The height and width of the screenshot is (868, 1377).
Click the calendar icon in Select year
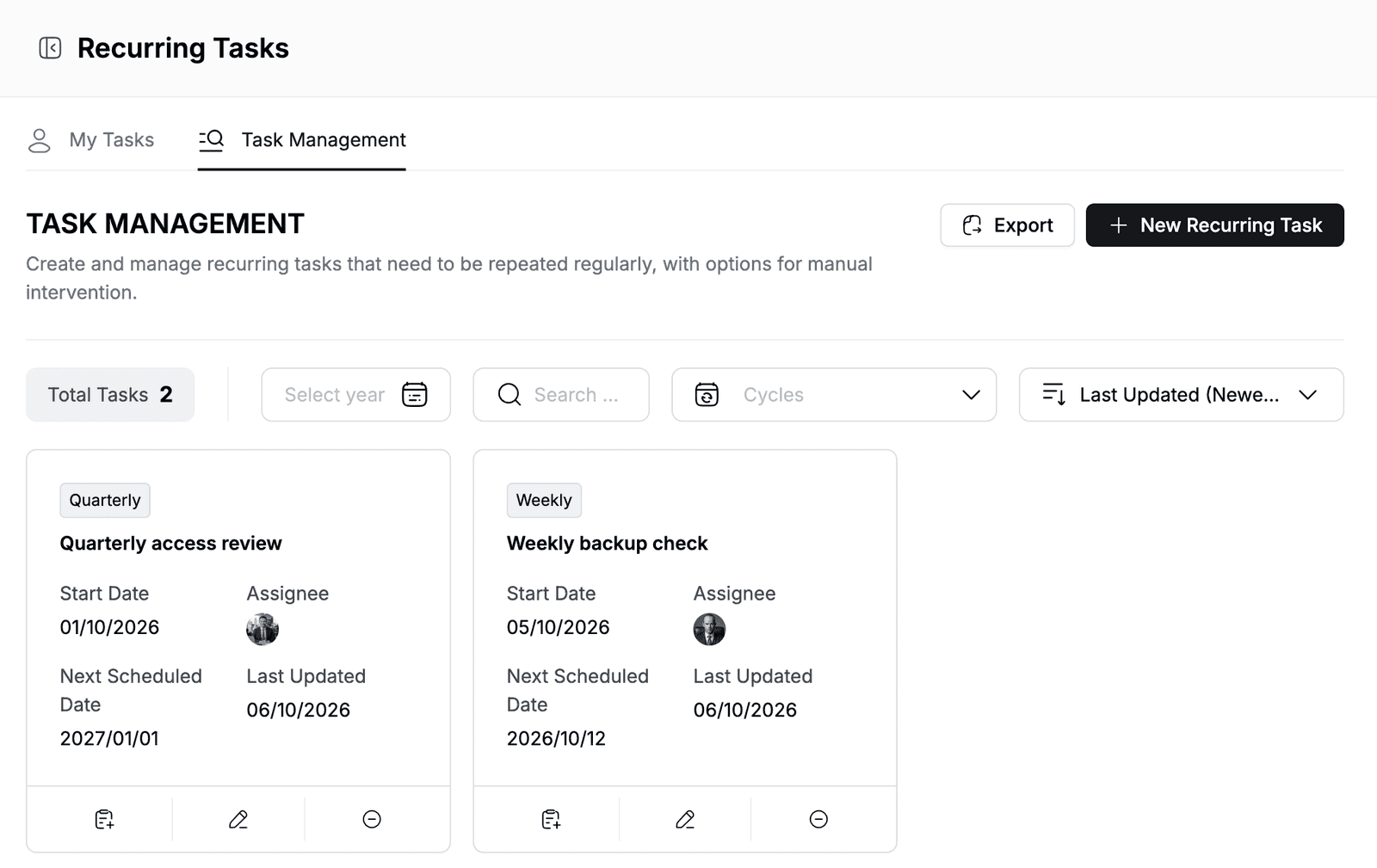pos(415,395)
